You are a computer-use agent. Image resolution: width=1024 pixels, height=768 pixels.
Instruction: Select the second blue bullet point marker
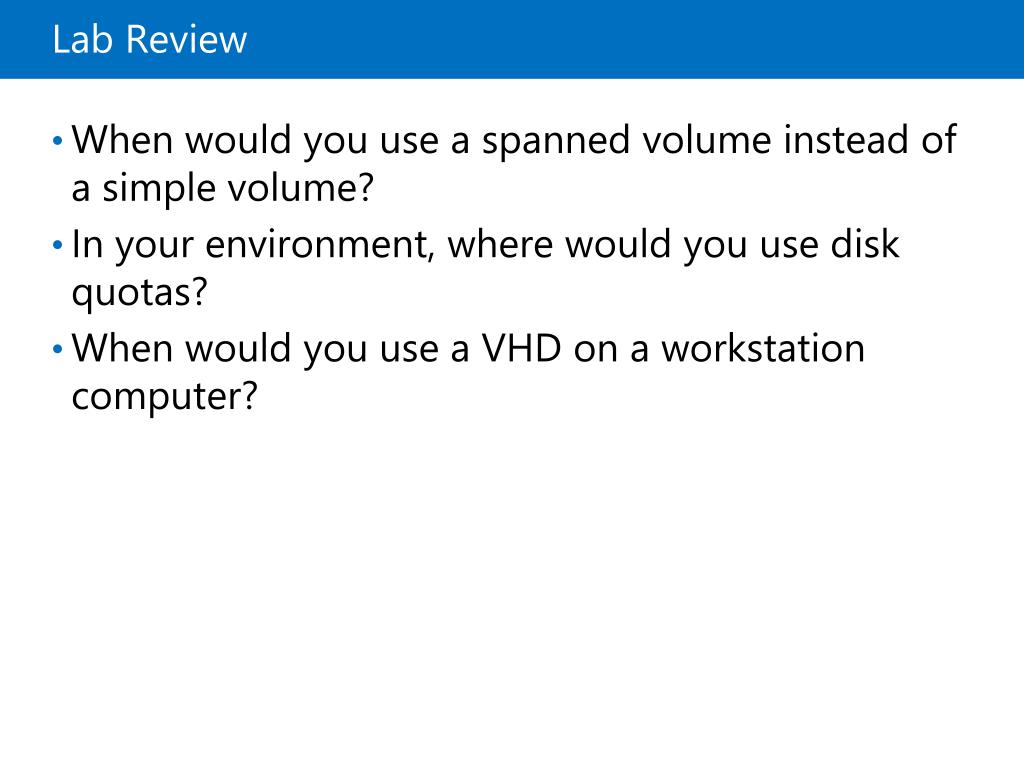(x=57, y=246)
